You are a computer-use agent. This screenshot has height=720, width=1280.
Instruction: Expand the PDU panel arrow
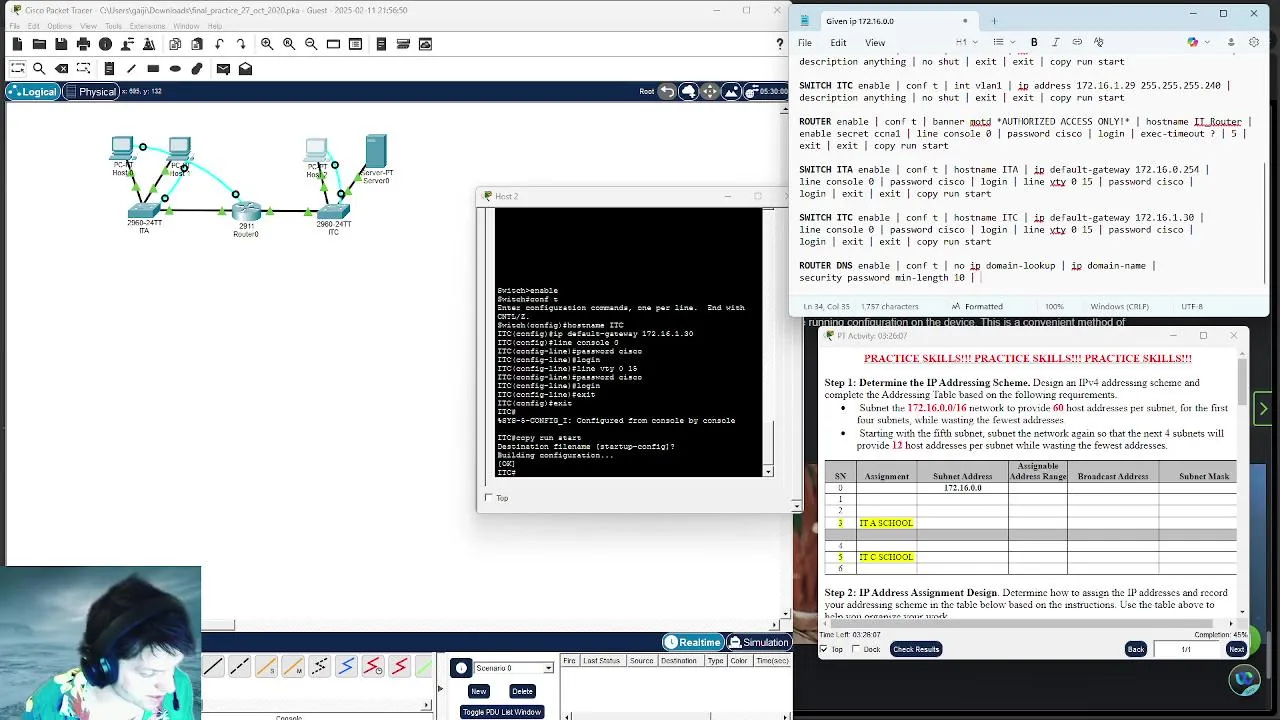pos(440,688)
